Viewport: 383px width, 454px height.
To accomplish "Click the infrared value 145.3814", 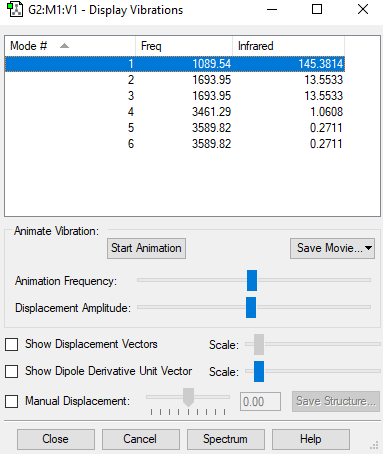I will pyautogui.click(x=320, y=64).
